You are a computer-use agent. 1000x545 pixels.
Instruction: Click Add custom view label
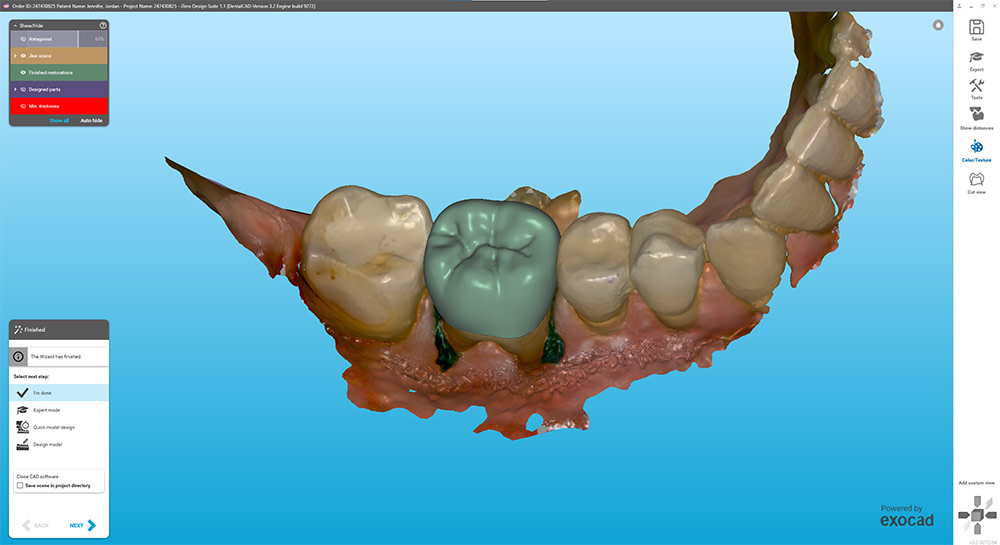tap(976, 483)
